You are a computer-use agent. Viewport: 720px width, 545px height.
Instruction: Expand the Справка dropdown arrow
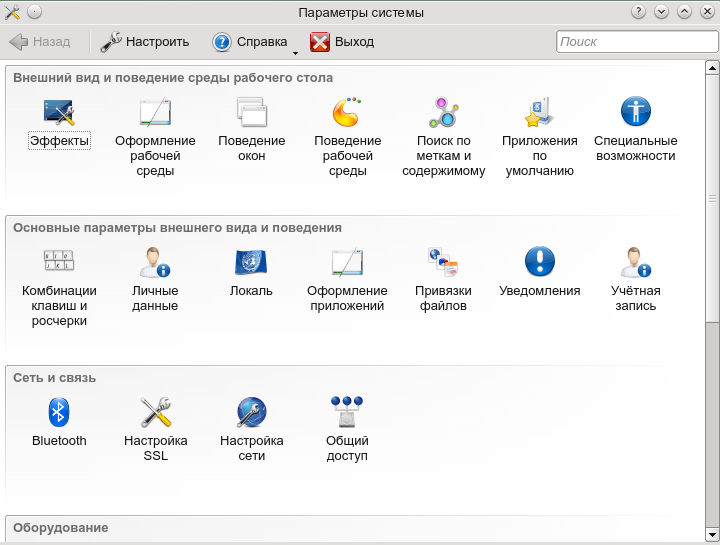click(x=295, y=53)
